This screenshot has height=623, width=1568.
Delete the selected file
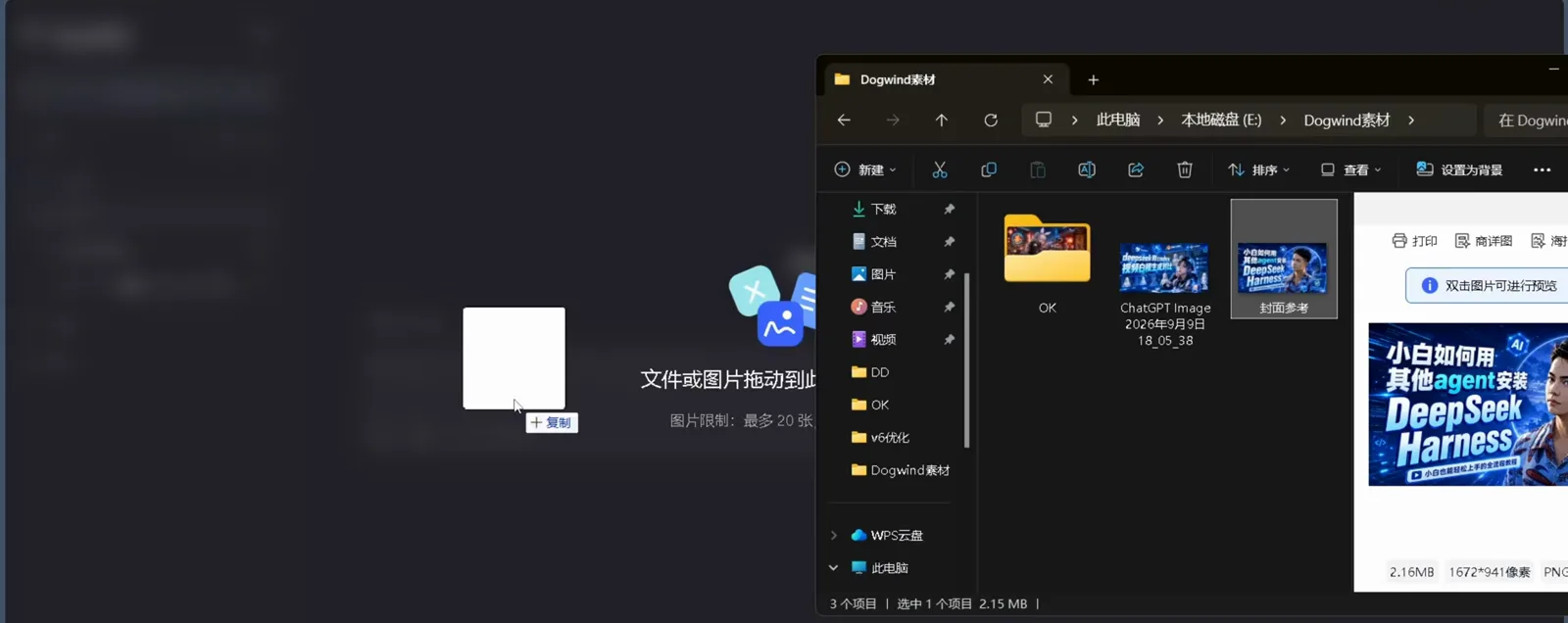1185,169
